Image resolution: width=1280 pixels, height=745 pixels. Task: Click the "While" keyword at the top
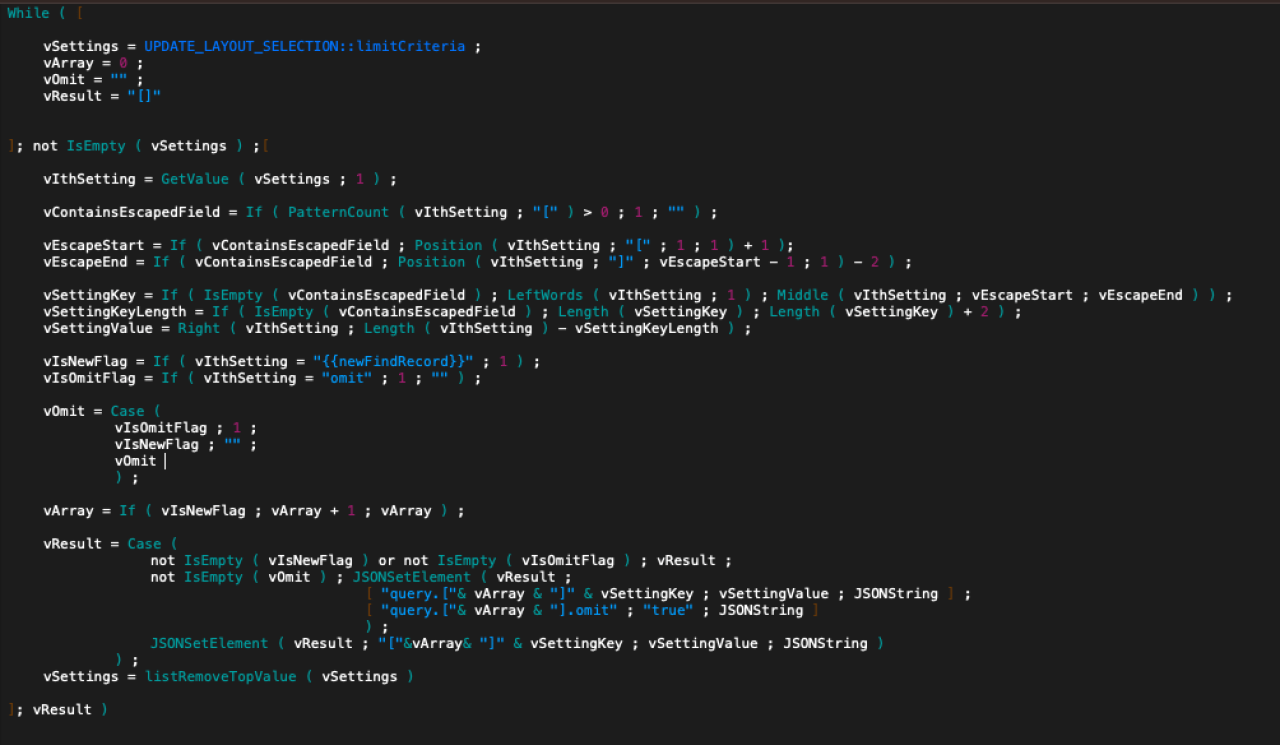29,13
